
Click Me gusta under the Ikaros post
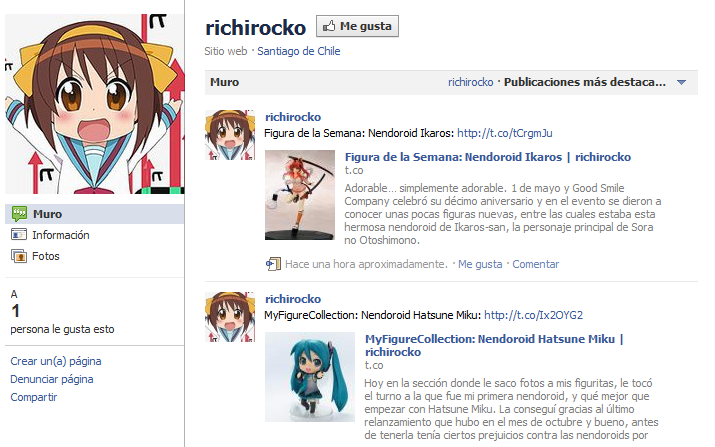tap(480, 264)
